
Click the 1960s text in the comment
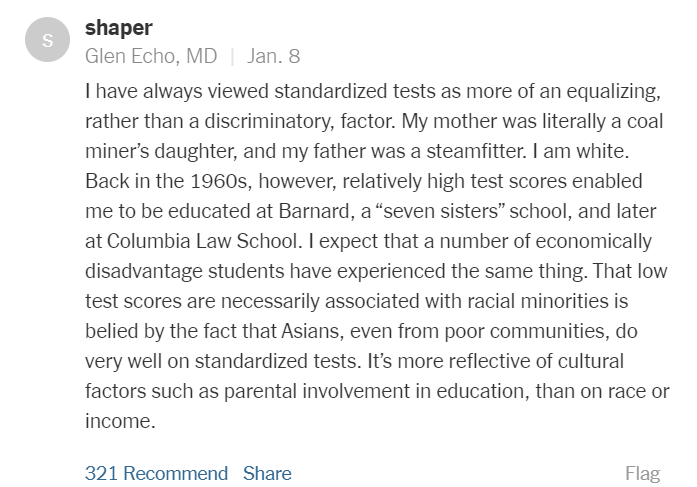220,181
